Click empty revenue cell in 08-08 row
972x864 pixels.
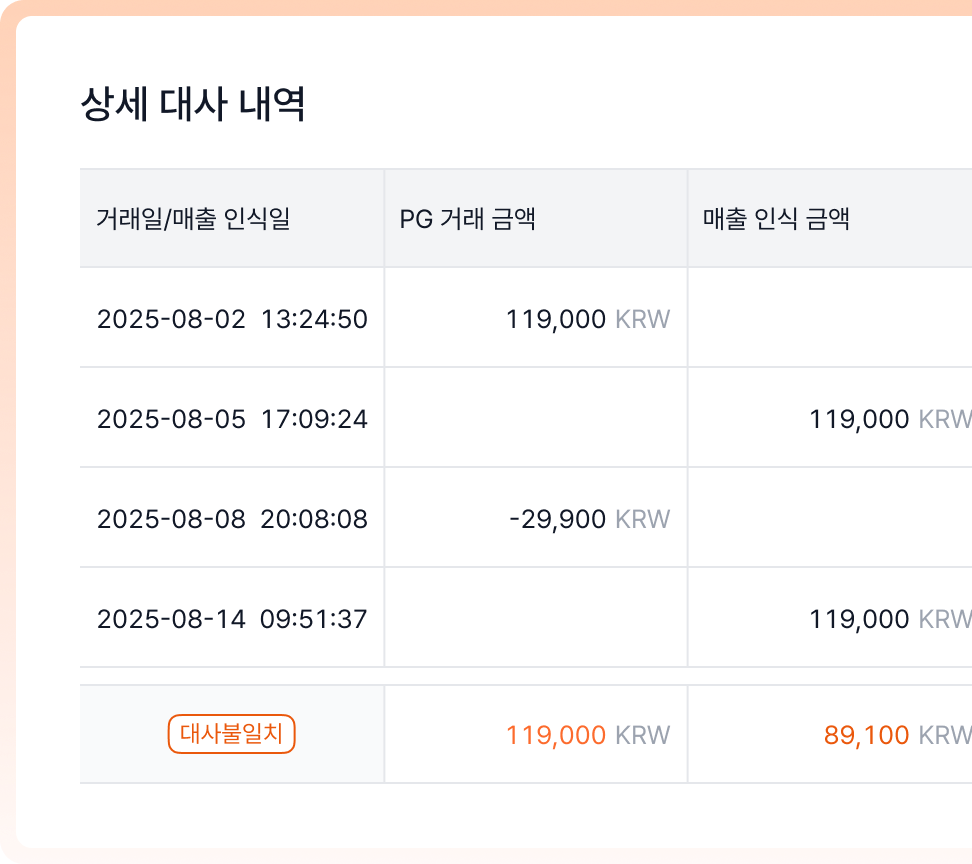point(830,517)
